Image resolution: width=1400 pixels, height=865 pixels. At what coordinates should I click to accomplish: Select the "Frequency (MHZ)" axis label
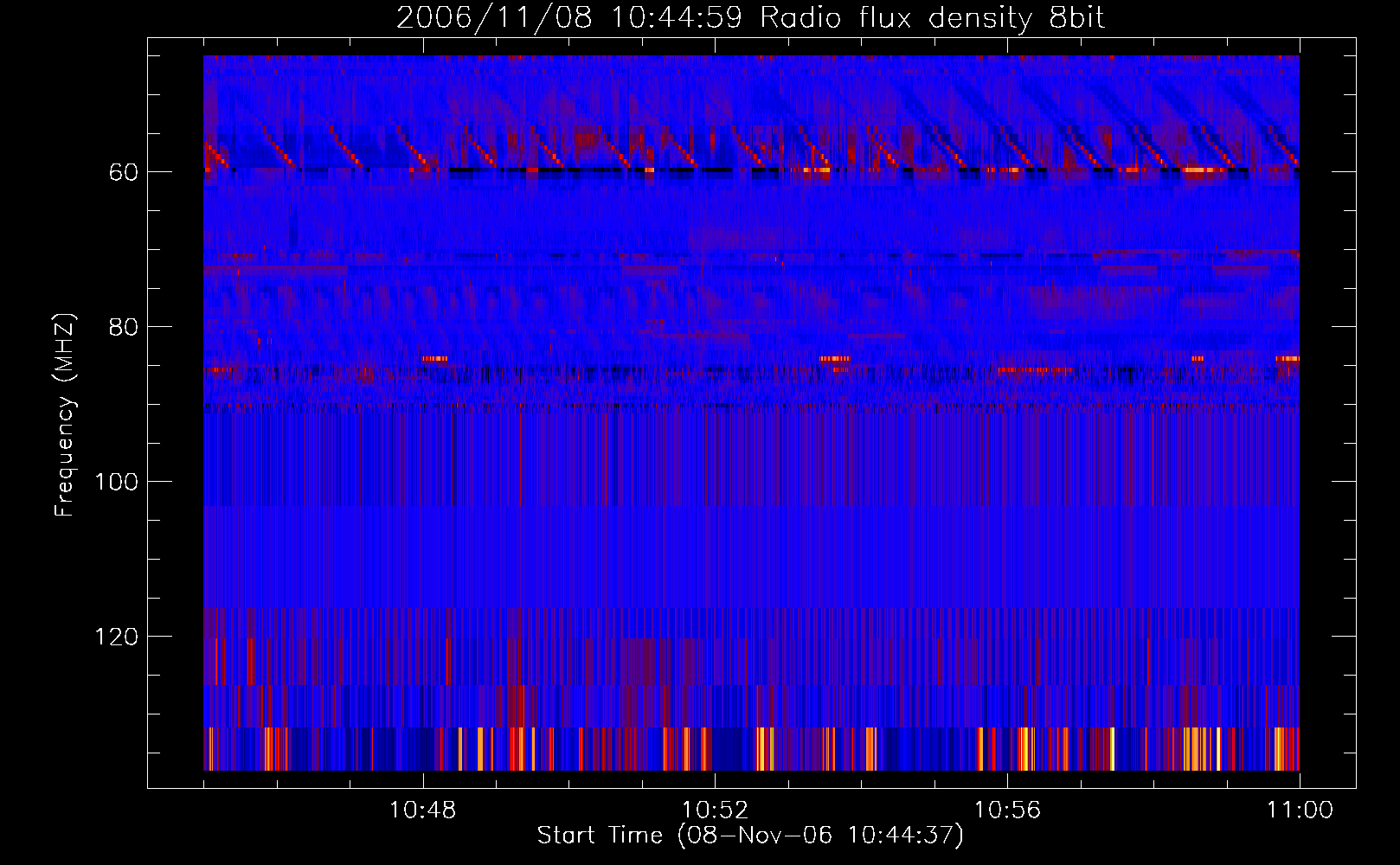pos(65,415)
